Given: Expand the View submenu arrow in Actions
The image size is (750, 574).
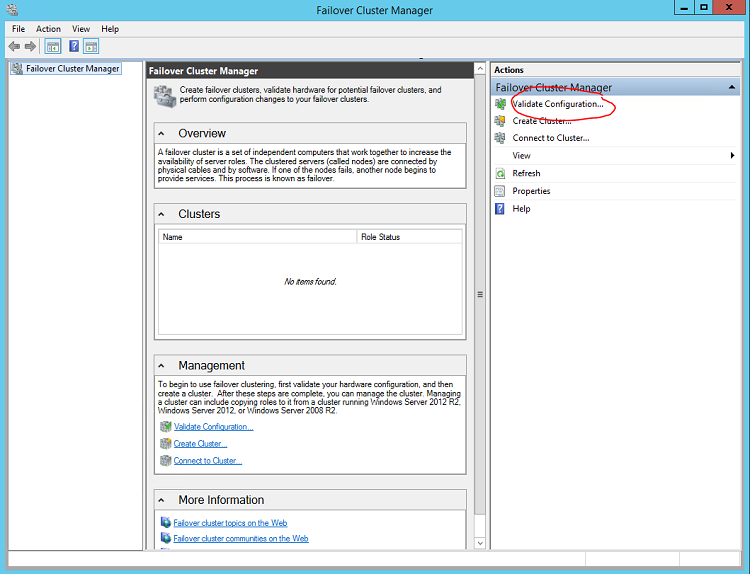Looking at the screenshot, I should pos(732,155).
